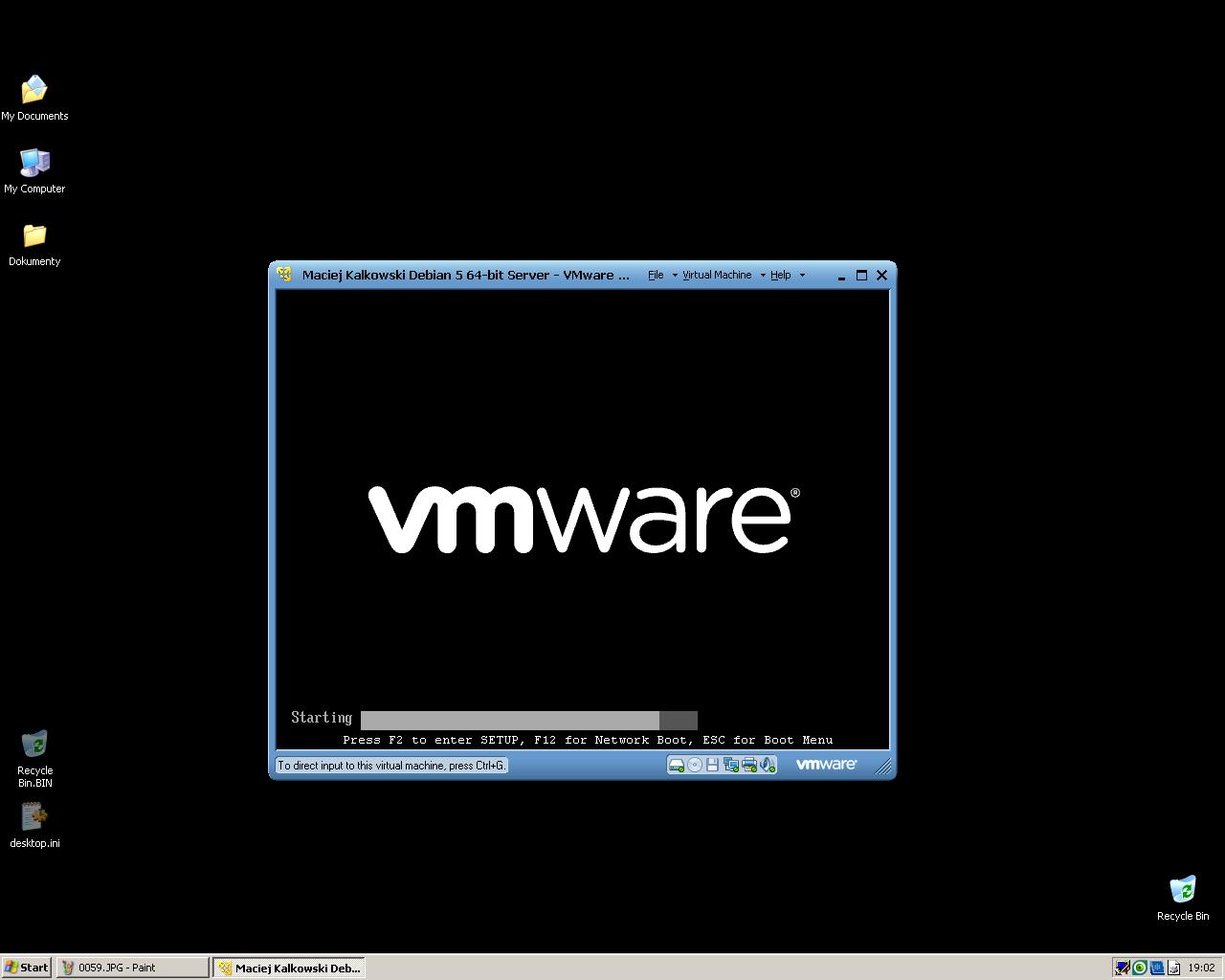Image resolution: width=1225 pixels, height=980 pixels.
Task: Select the Recycle Bin.BIN desktop icon
Action: click(x=34, y=759)
